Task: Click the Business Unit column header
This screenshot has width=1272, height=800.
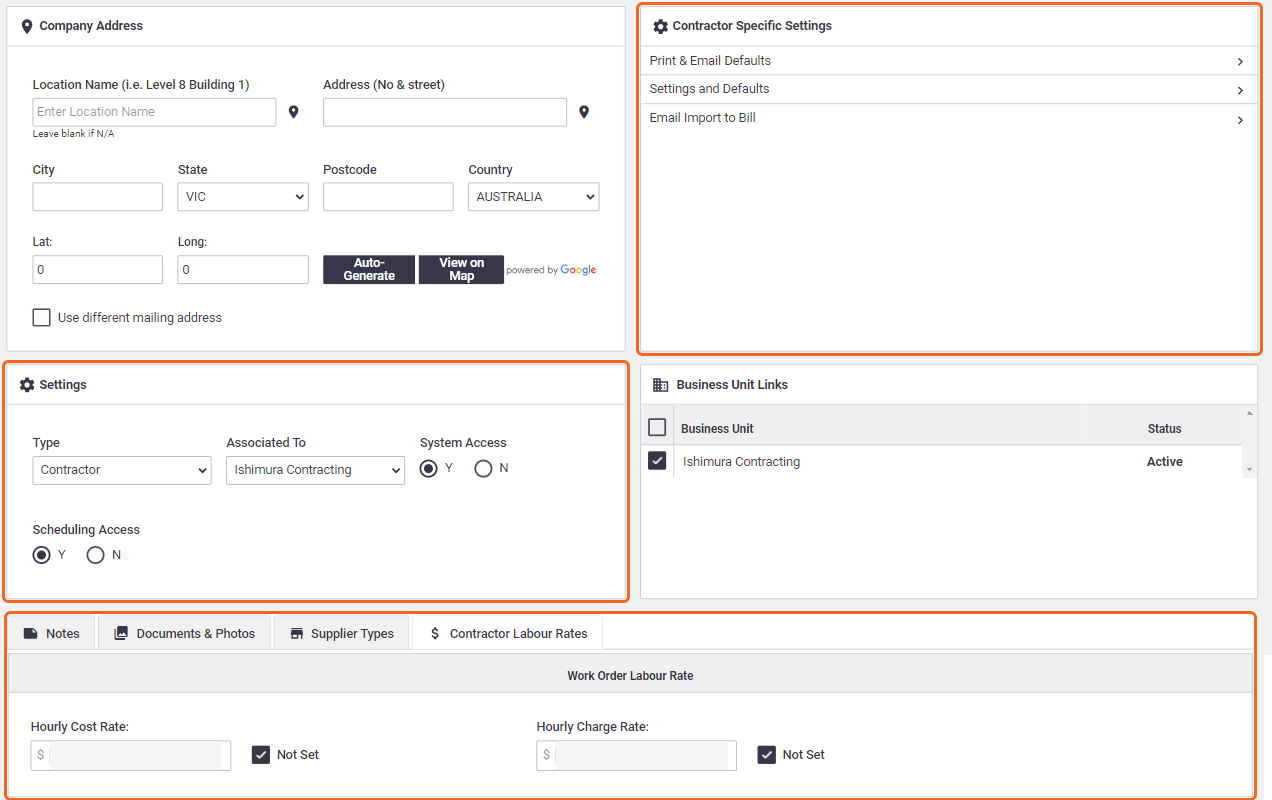Action: (x=717, y=429)
